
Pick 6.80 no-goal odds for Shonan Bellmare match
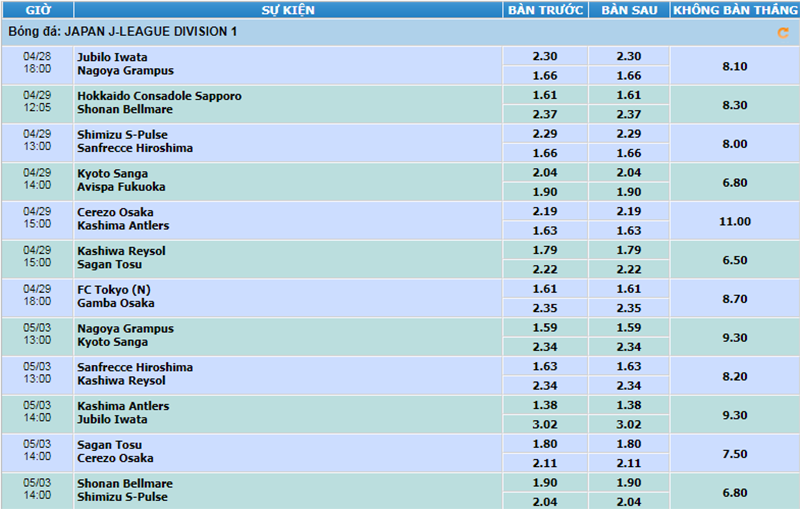tap(734, 492)
